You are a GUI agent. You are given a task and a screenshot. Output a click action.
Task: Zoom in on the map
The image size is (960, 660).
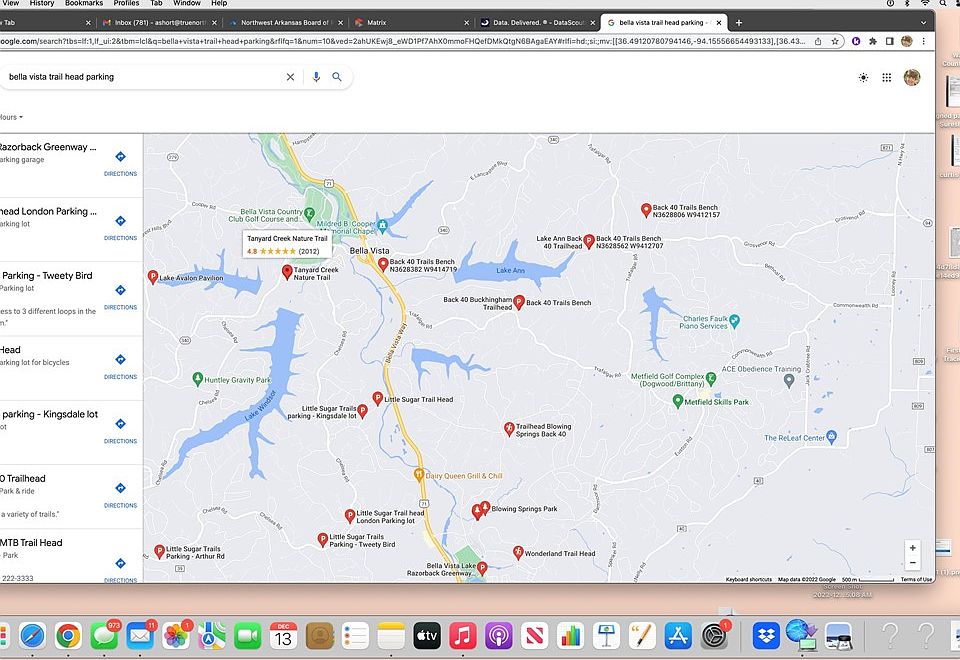tap(912, 548)
